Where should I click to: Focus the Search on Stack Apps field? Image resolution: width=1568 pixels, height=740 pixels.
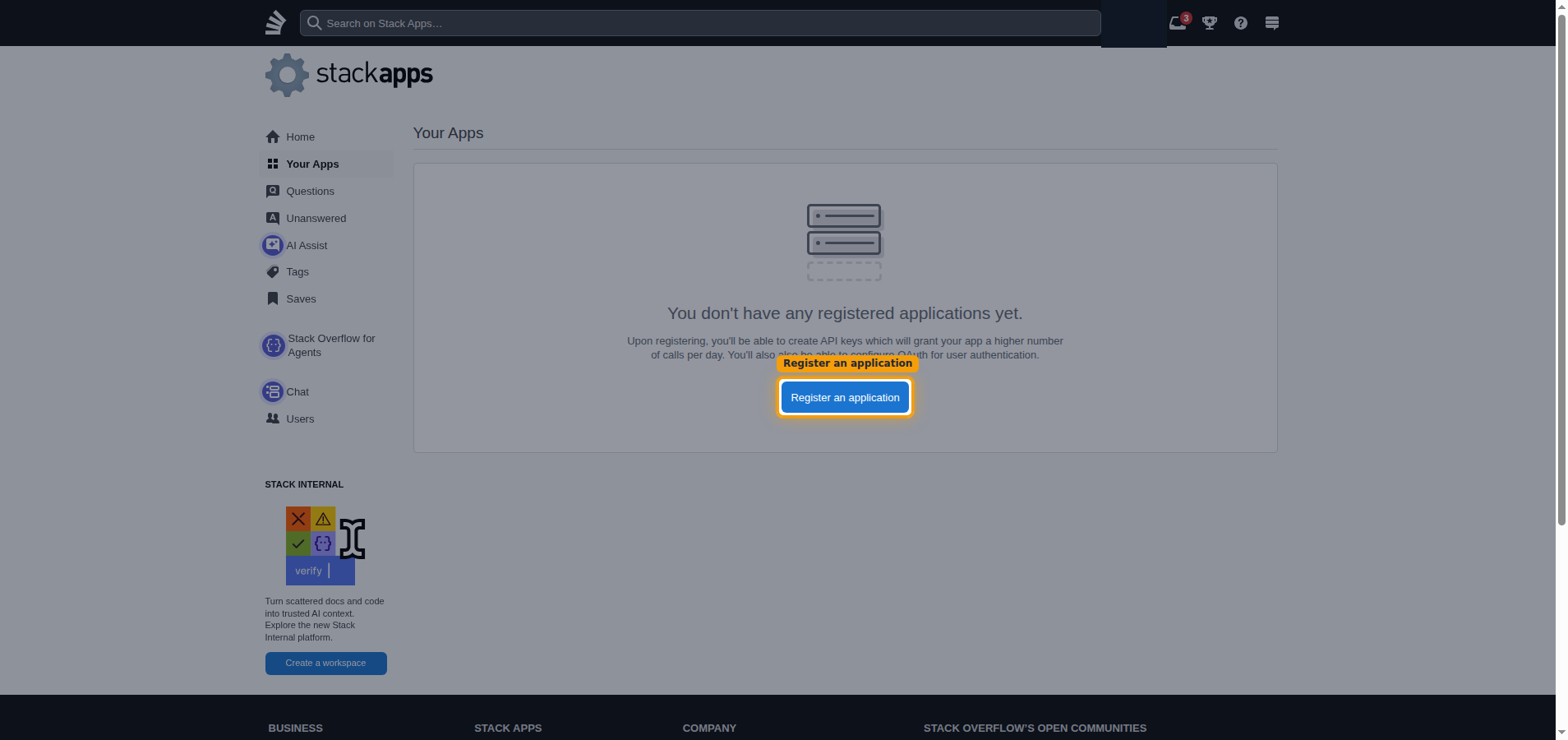click(x=700, y=23)
